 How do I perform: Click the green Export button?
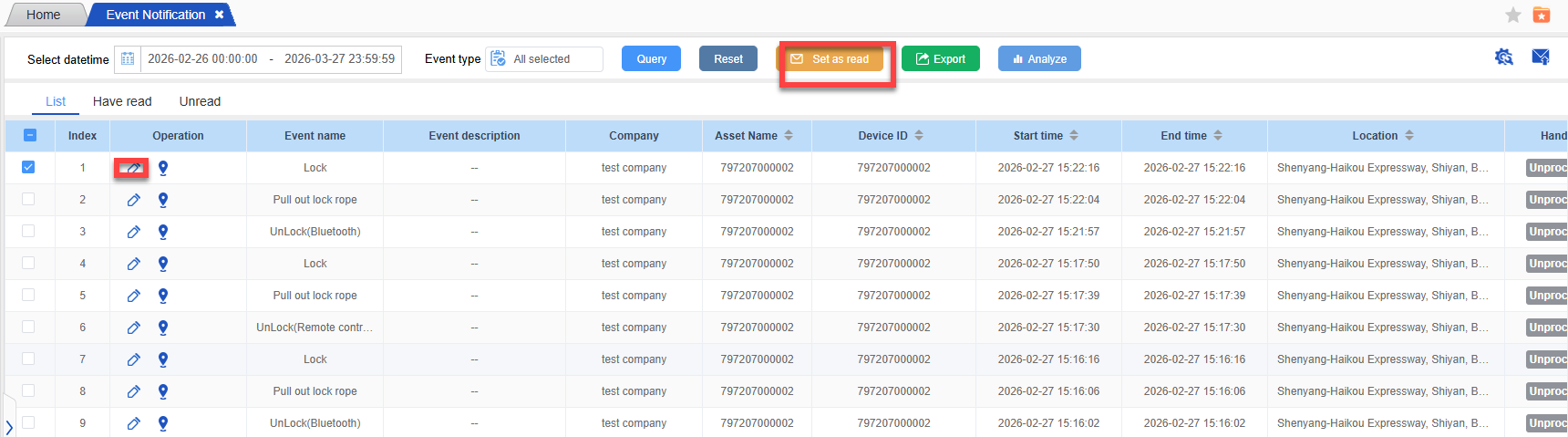pos(940,59)
